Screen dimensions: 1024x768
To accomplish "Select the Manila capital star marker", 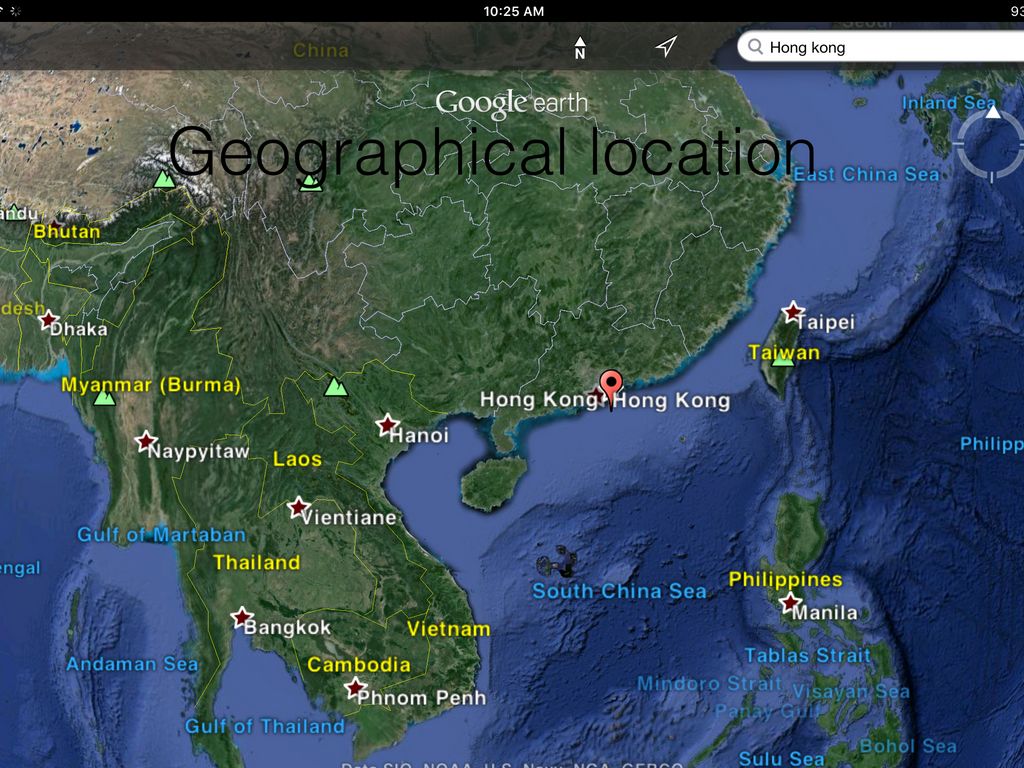I will pyautogui.click(x=791, y=603).
